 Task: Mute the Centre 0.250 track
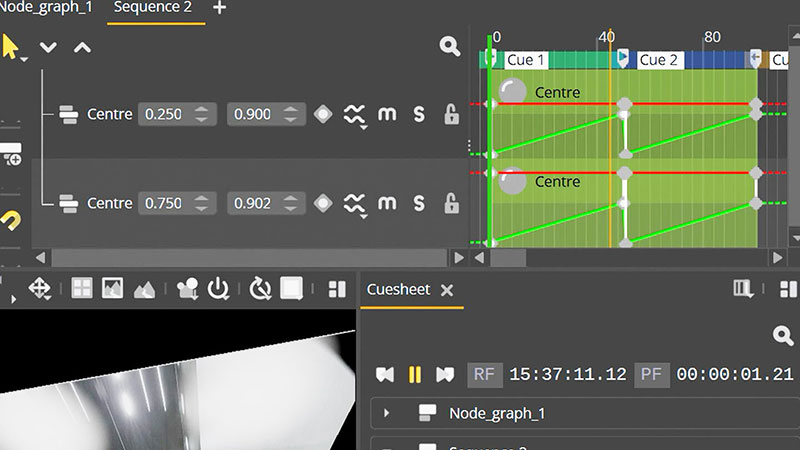[387, 114]
